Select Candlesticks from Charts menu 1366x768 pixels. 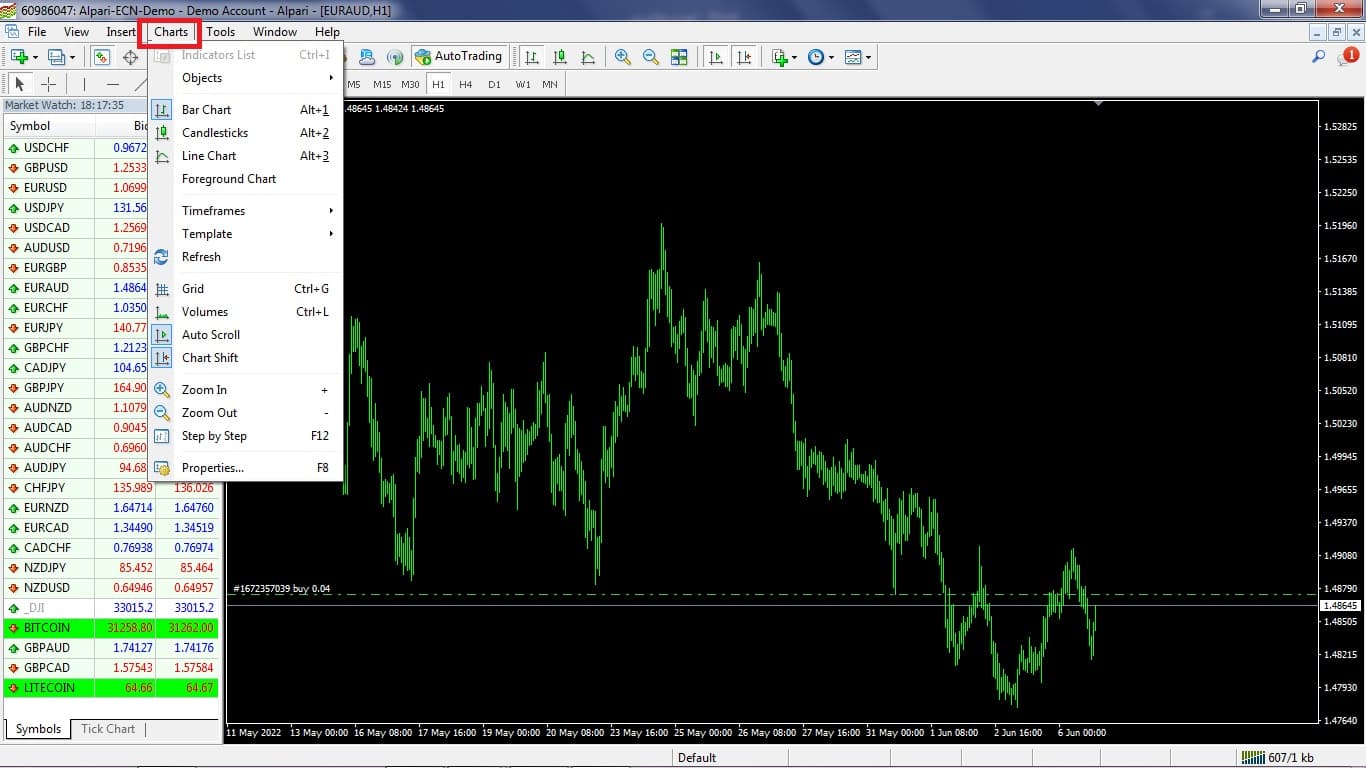245,133
